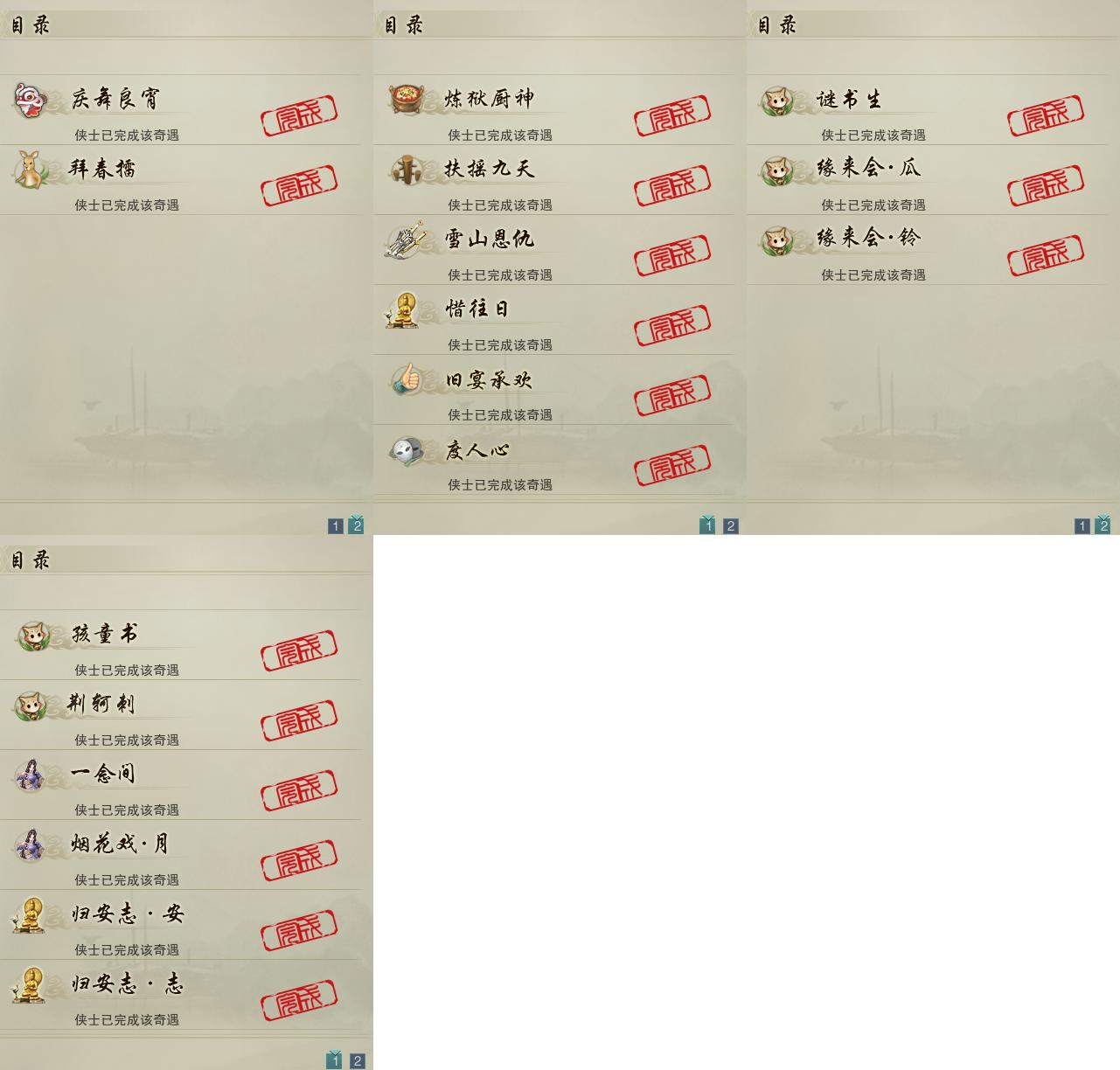Select the 归安志·安 entry title

point(128,914)
